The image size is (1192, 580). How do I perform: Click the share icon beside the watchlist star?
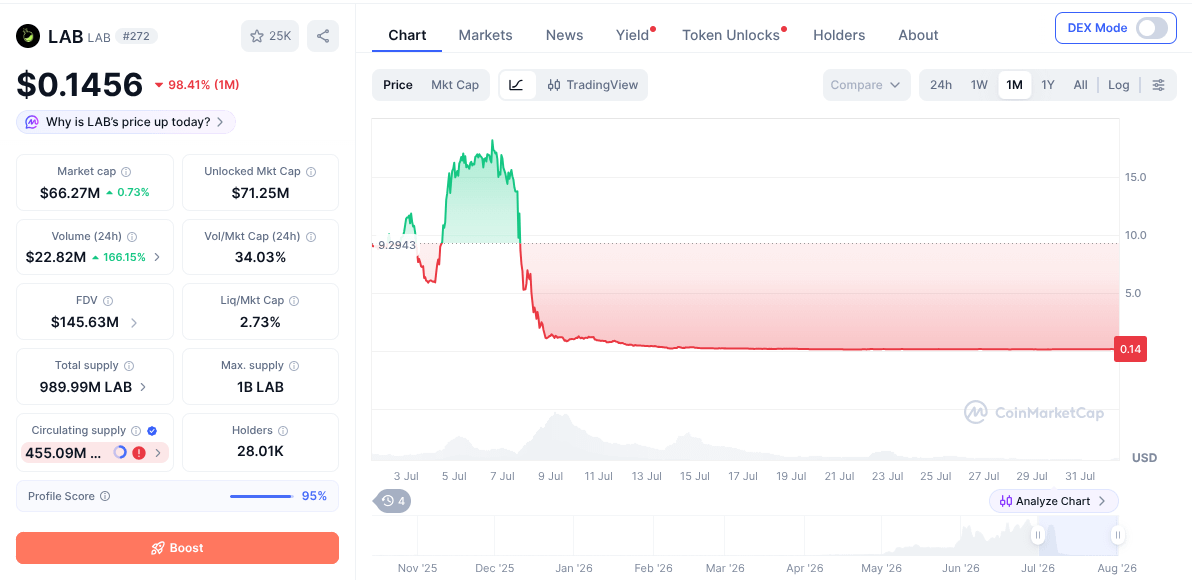[x=322, y=36]
